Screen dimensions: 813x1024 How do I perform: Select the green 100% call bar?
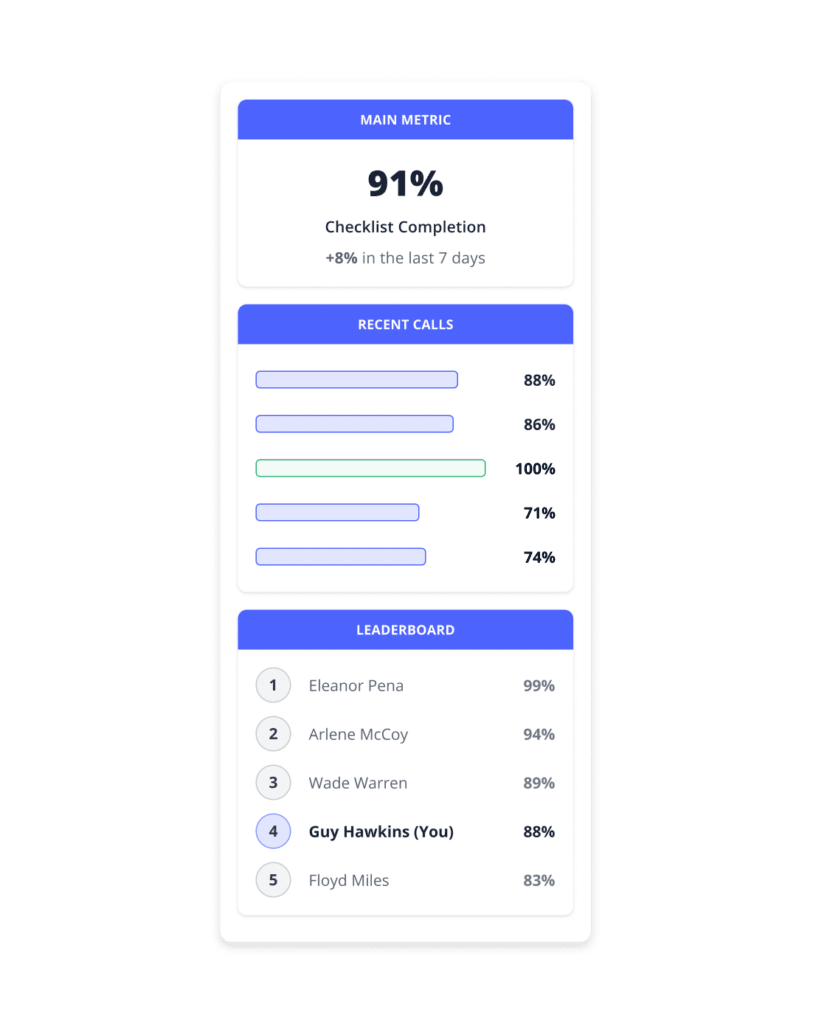[370, 468]
